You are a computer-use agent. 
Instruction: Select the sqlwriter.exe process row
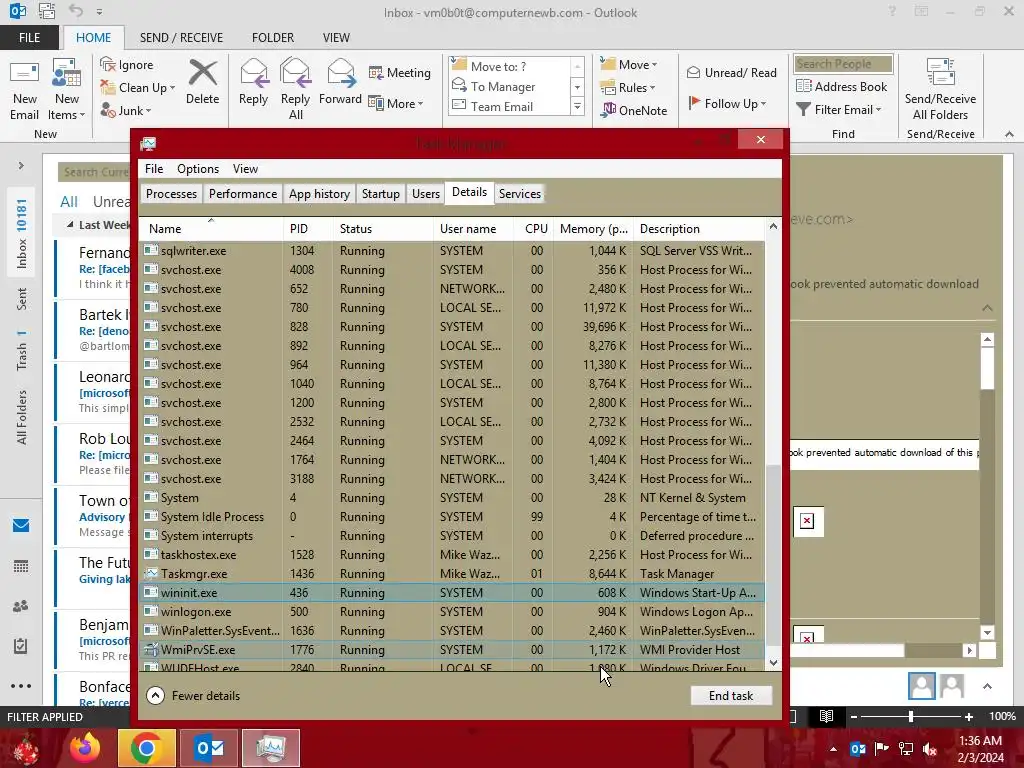click(452, 251)
